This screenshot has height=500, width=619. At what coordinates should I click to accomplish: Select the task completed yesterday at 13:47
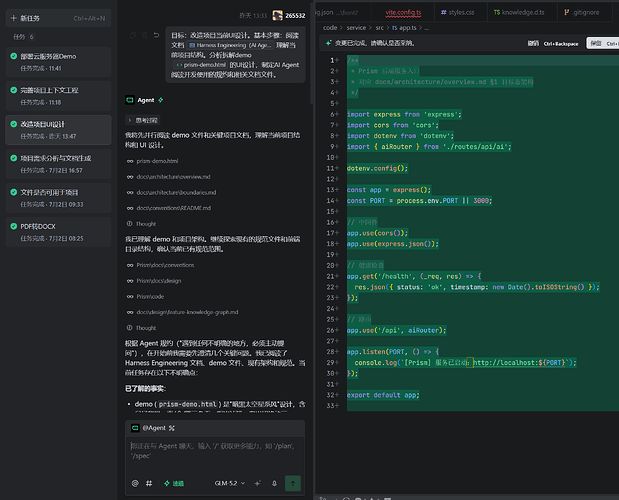(58, 130)
